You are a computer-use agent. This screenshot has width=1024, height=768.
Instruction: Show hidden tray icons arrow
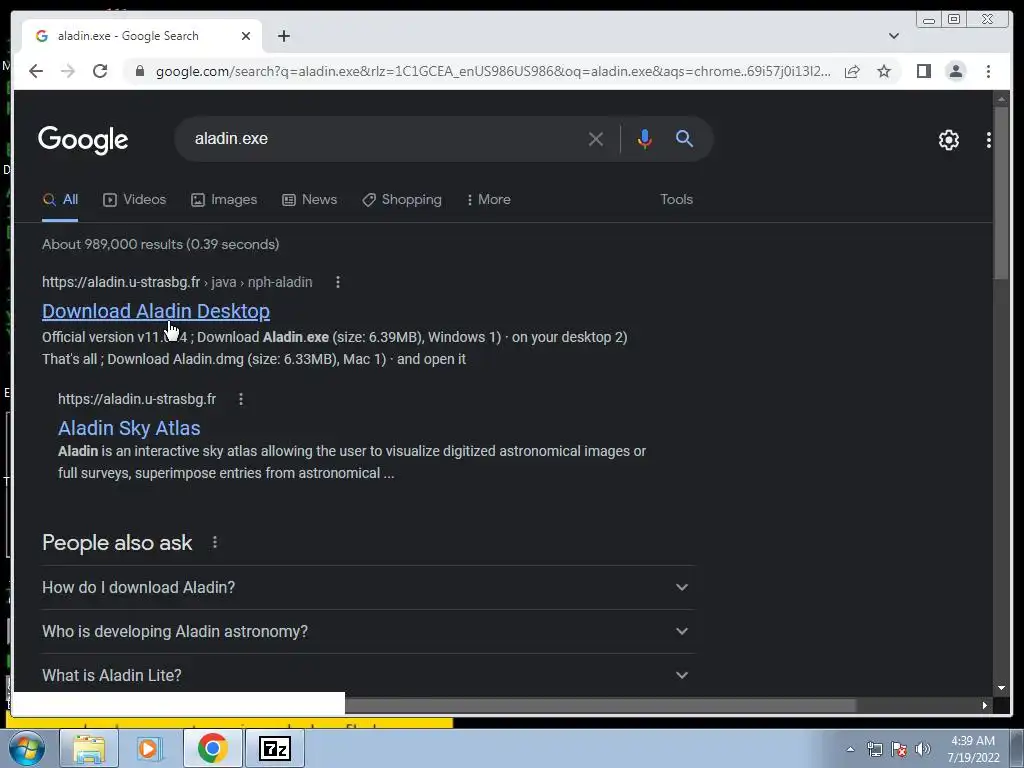pos(850,749)
